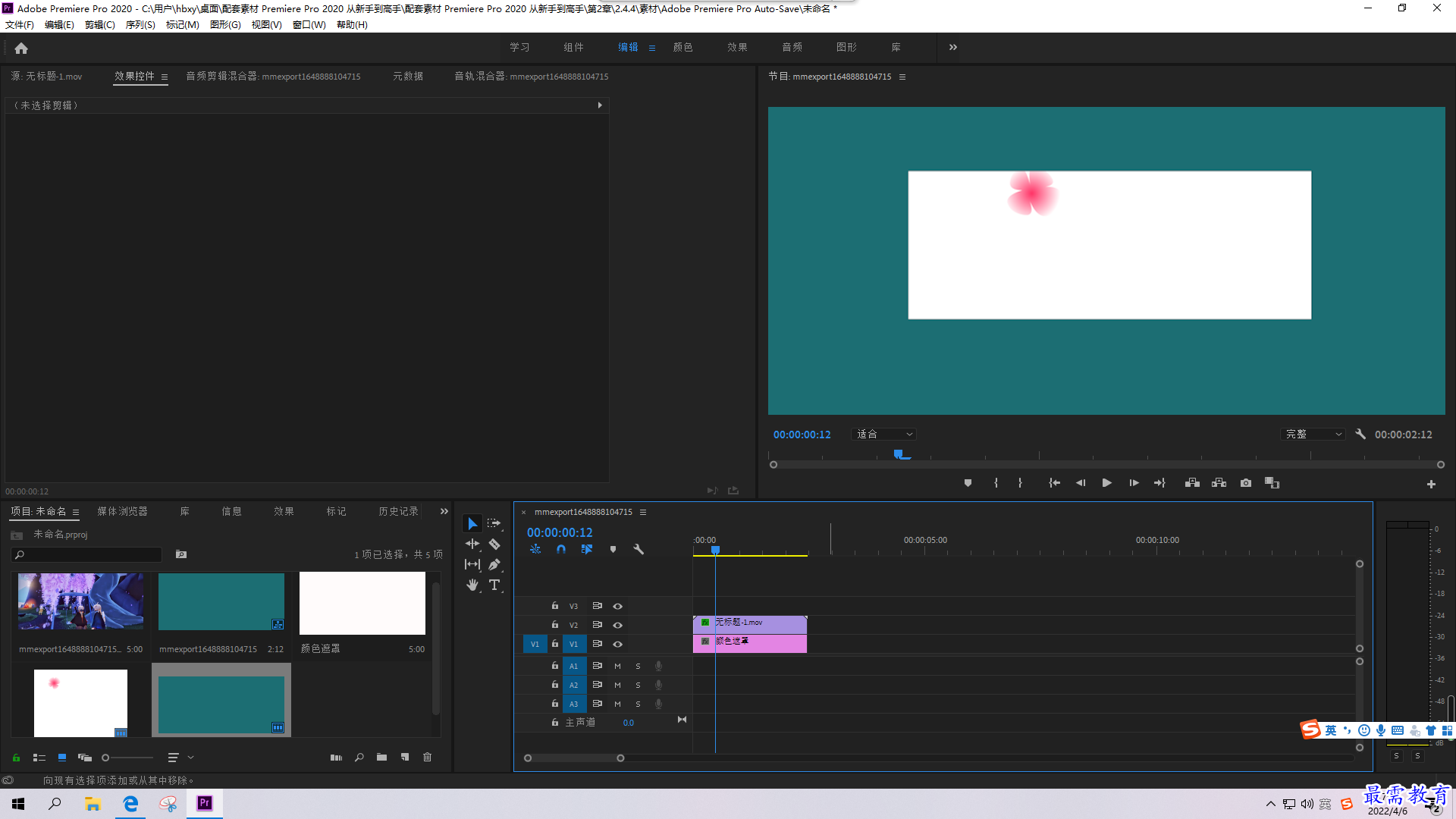The width and height of the screenshot is (1456, 819).
Task: Add marker in program monitor
Action: 968,483
